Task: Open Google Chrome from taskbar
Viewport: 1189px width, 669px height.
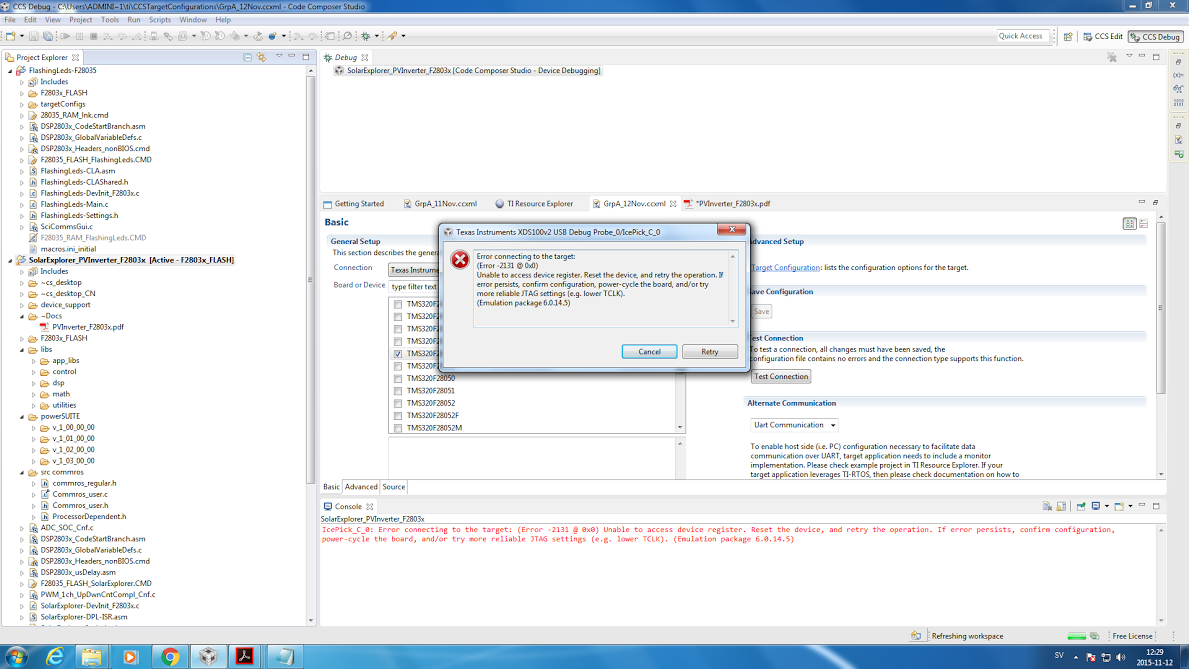Action: point(170,657)
